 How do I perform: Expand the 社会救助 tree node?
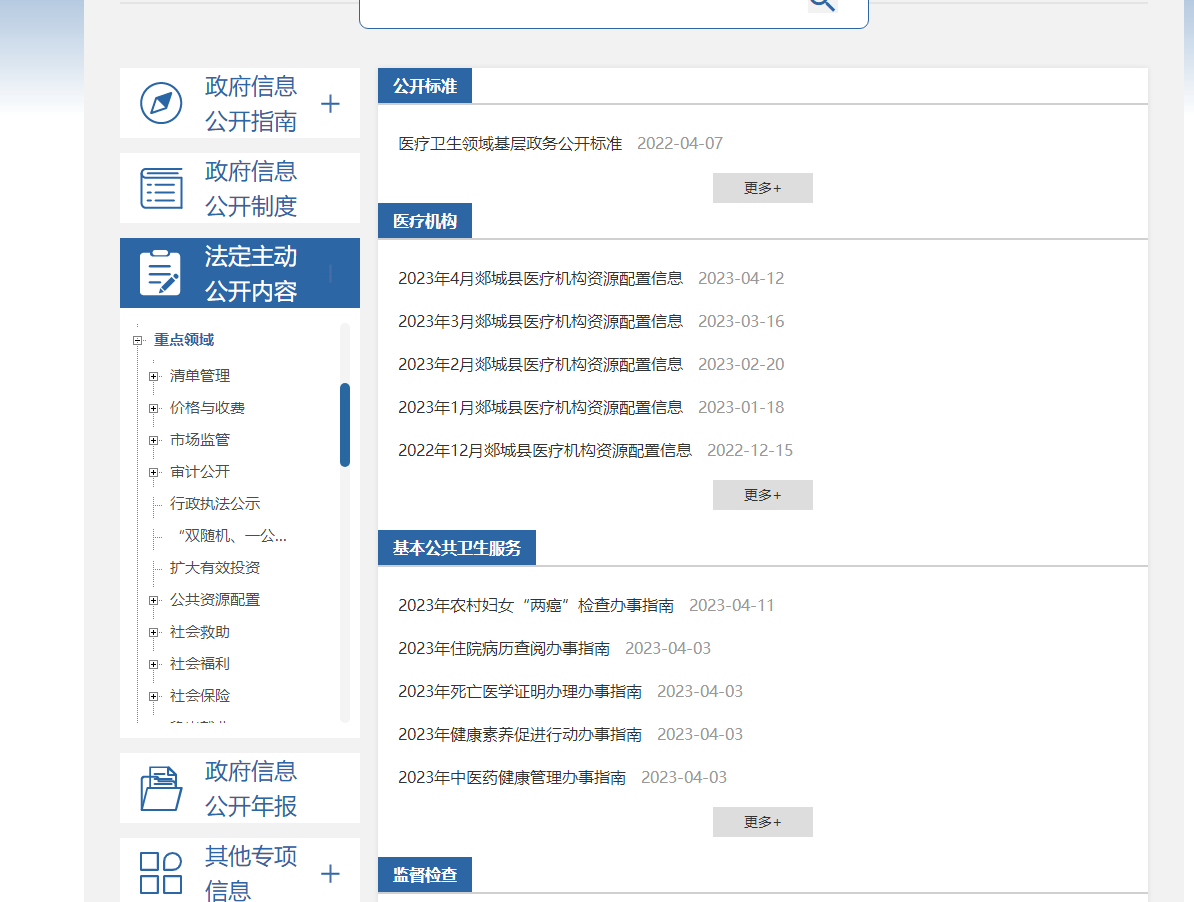(x=154, y=632)
